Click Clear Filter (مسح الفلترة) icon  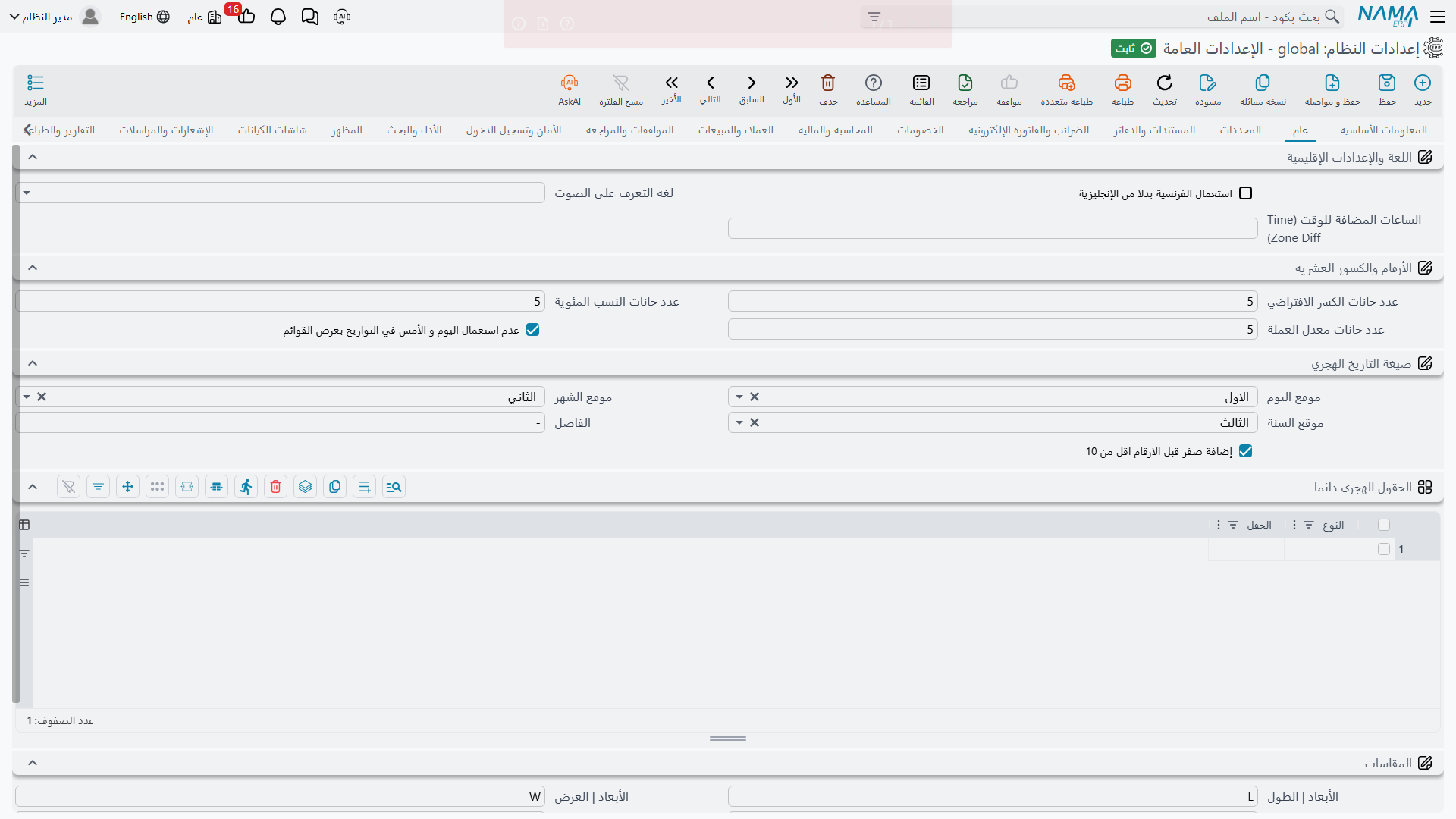[621, 83]
